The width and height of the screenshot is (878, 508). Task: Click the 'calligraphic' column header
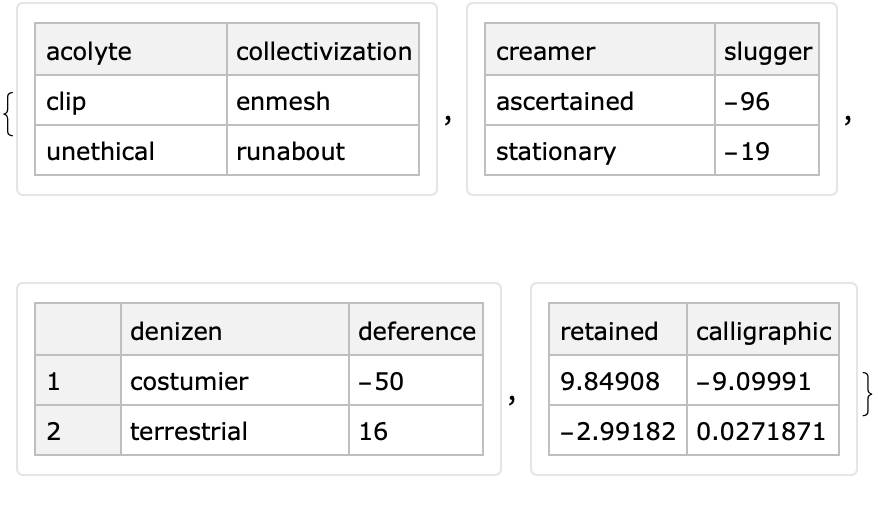pyautogui.click(x=763, y=331)
